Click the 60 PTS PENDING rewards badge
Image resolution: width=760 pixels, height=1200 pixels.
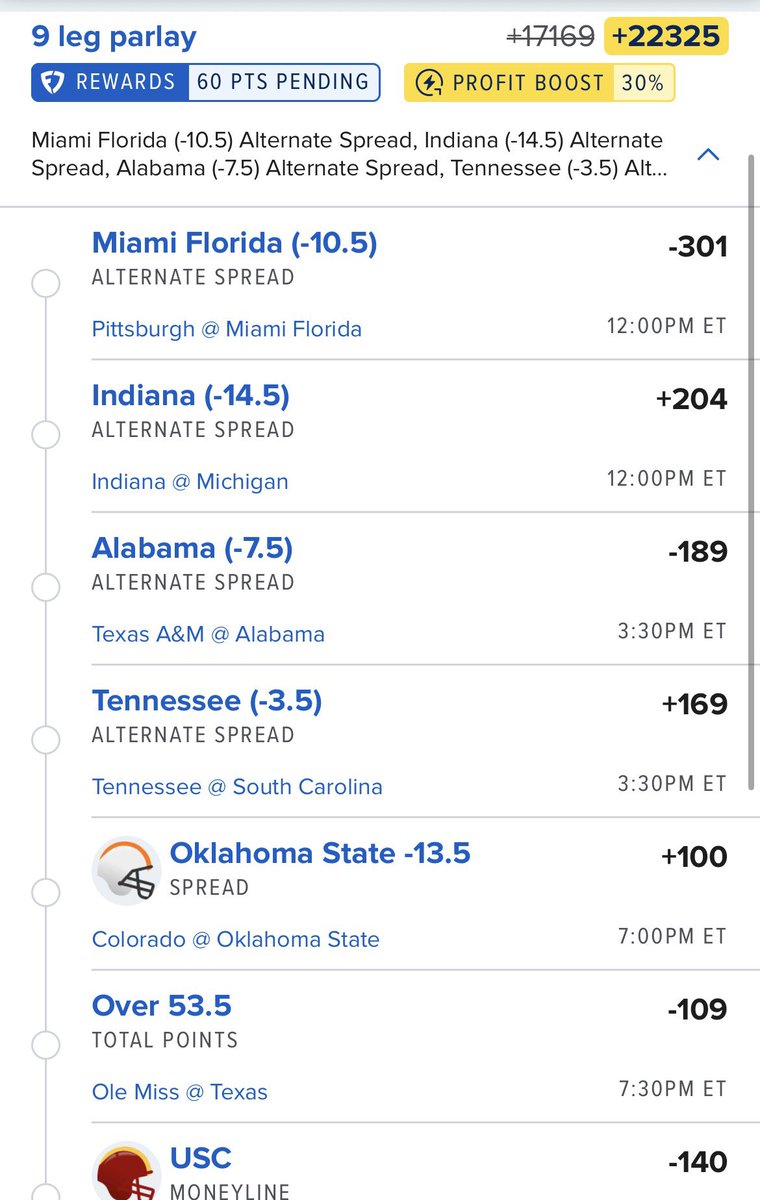[284, 82]
